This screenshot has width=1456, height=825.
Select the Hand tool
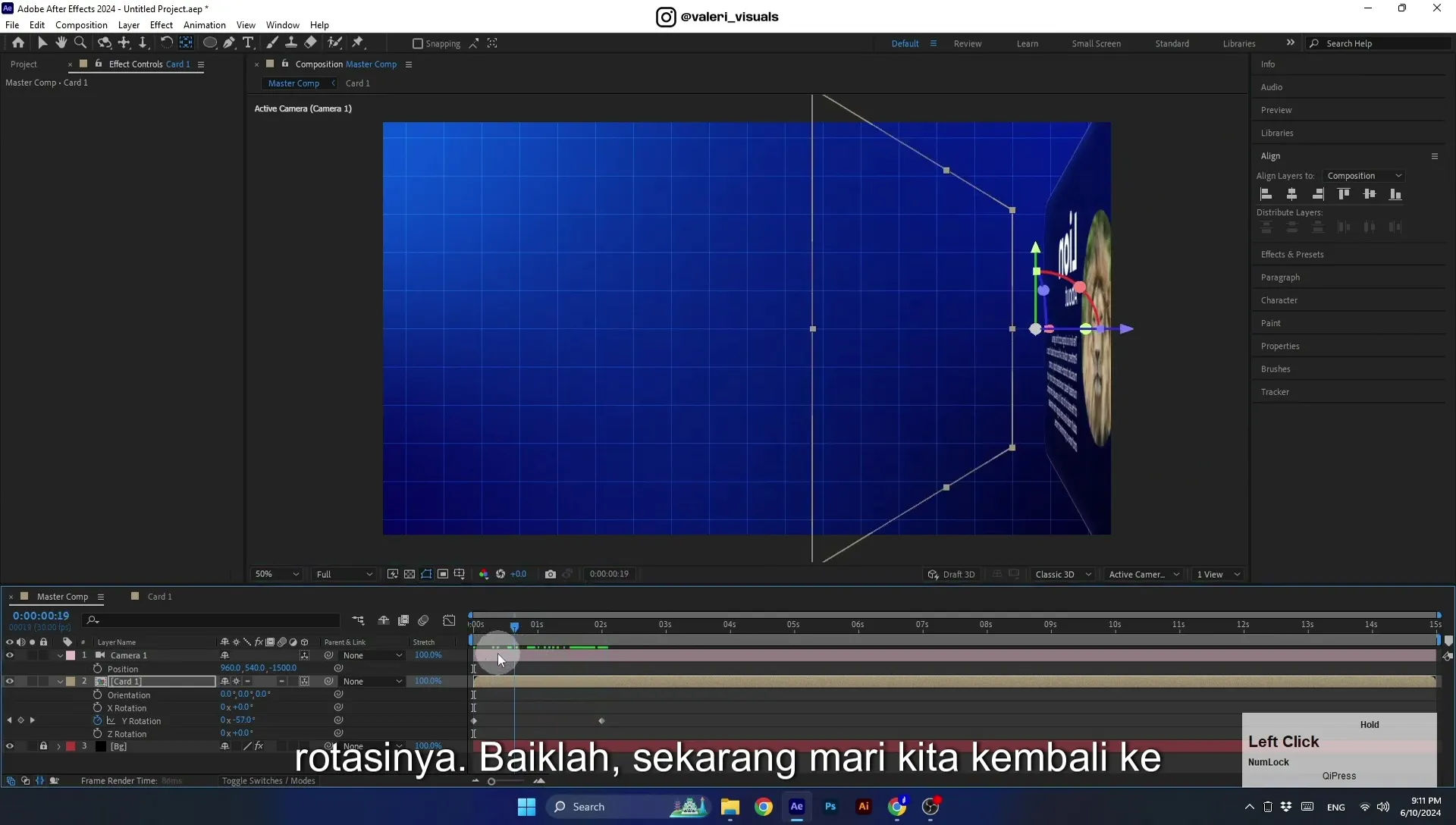click(x=61, y=43)
